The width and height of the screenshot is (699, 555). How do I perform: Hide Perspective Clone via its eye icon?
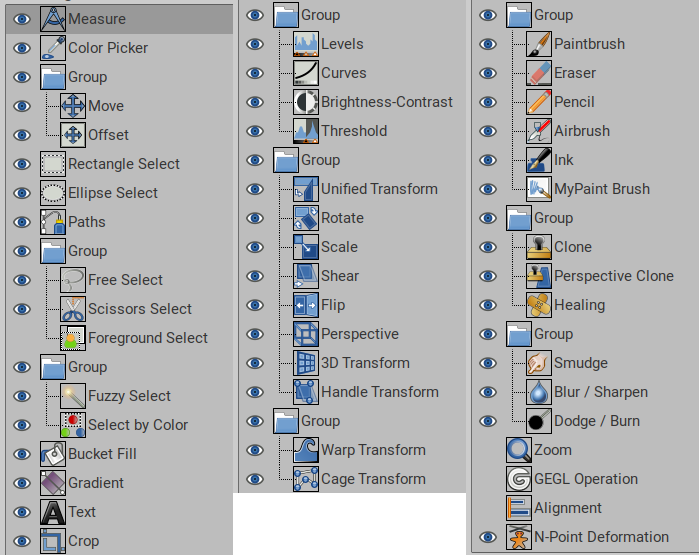click(488, 276)
